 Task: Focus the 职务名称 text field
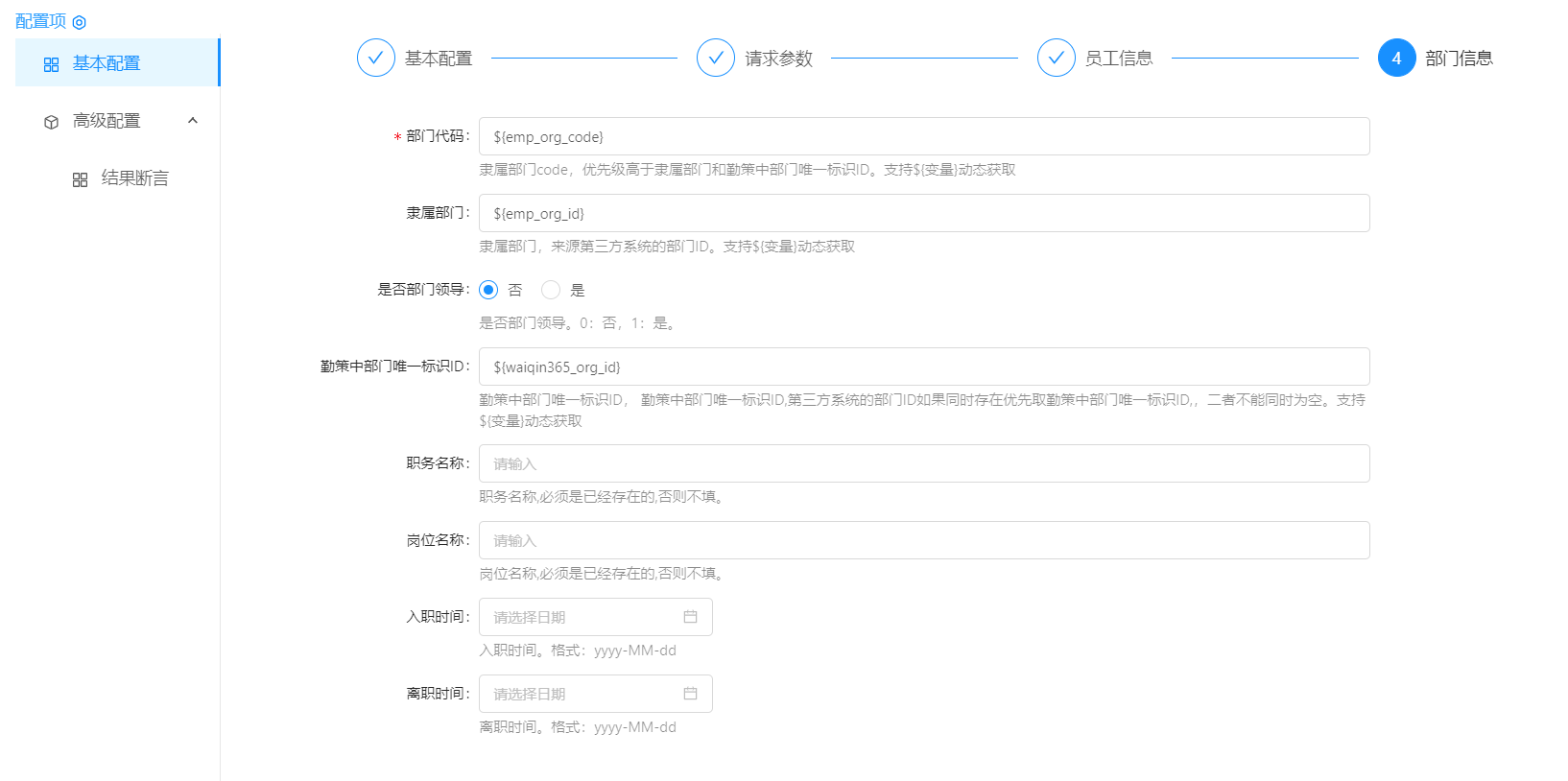(923, 463)
